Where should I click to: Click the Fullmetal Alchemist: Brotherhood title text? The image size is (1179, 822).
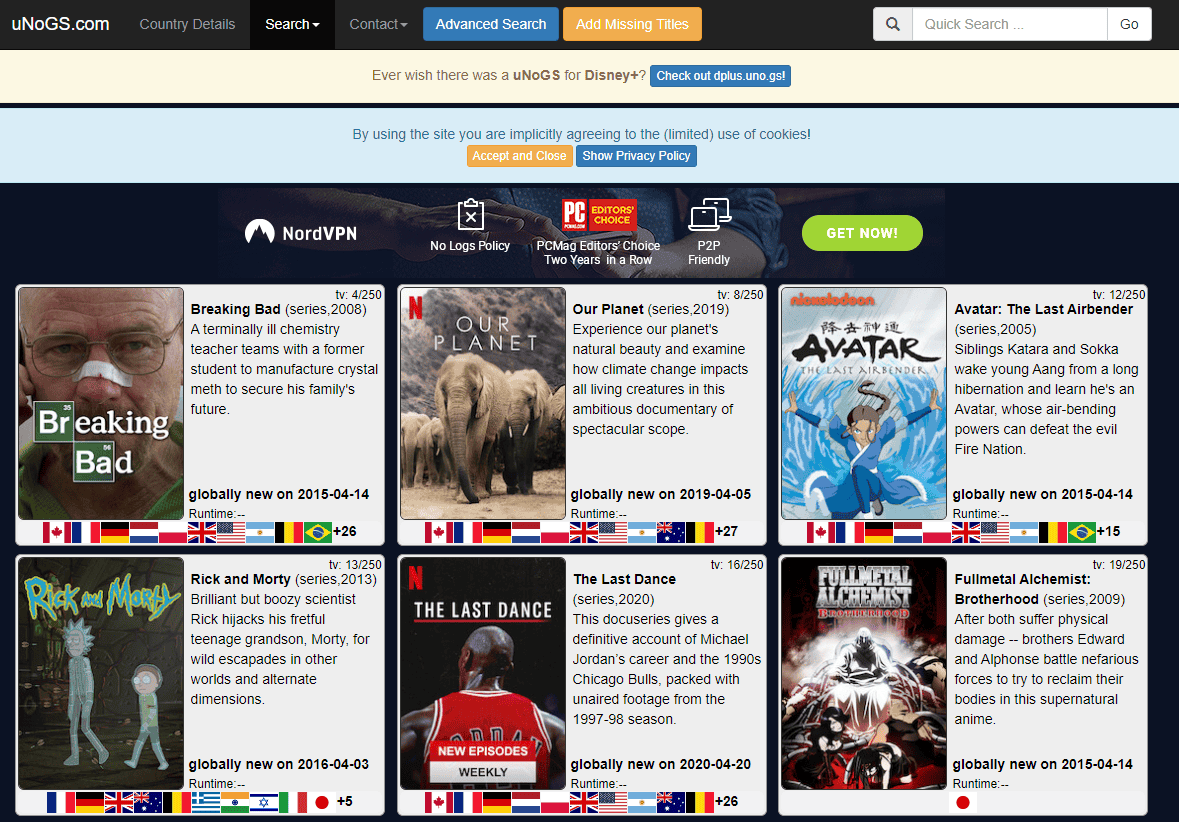[x=1023, y=589]
